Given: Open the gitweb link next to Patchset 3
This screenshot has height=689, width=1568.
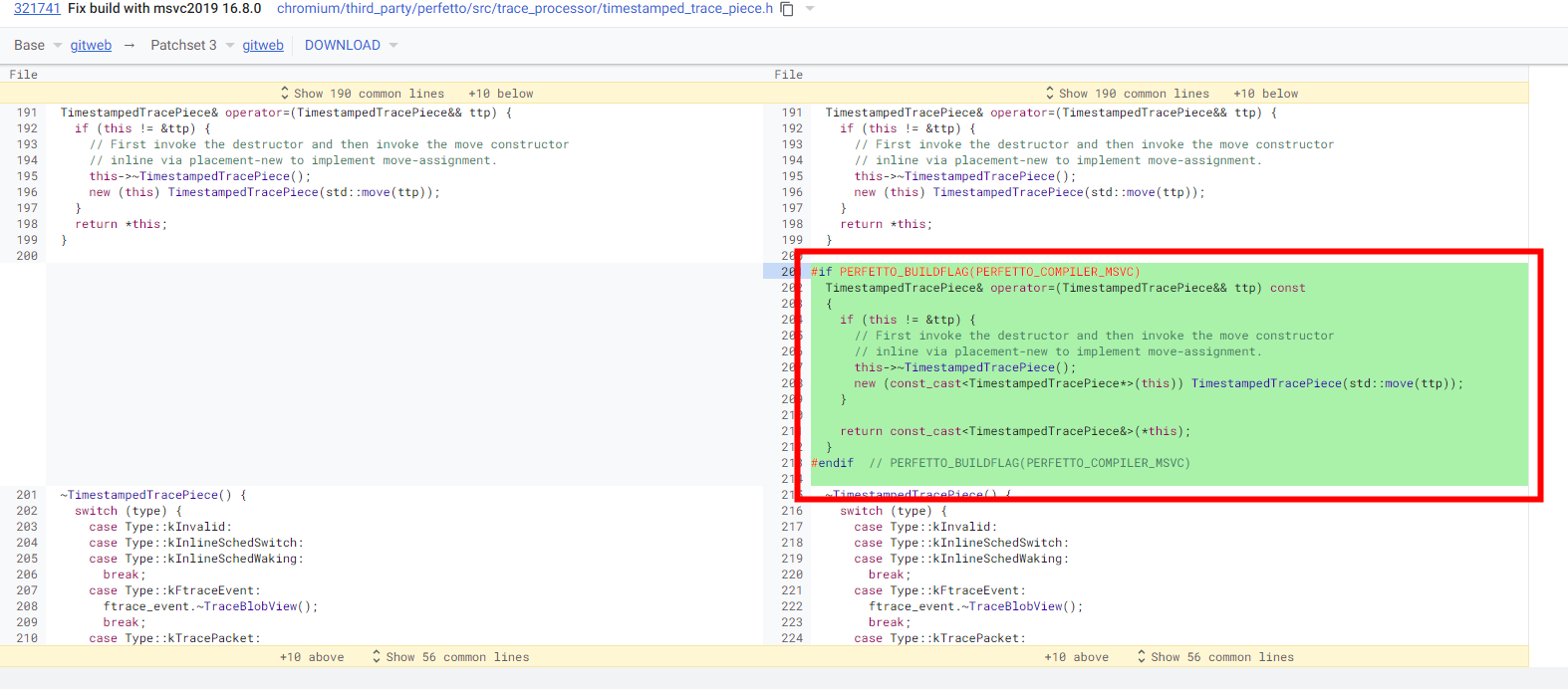Looking at the screenshot, I should point(263,45).
